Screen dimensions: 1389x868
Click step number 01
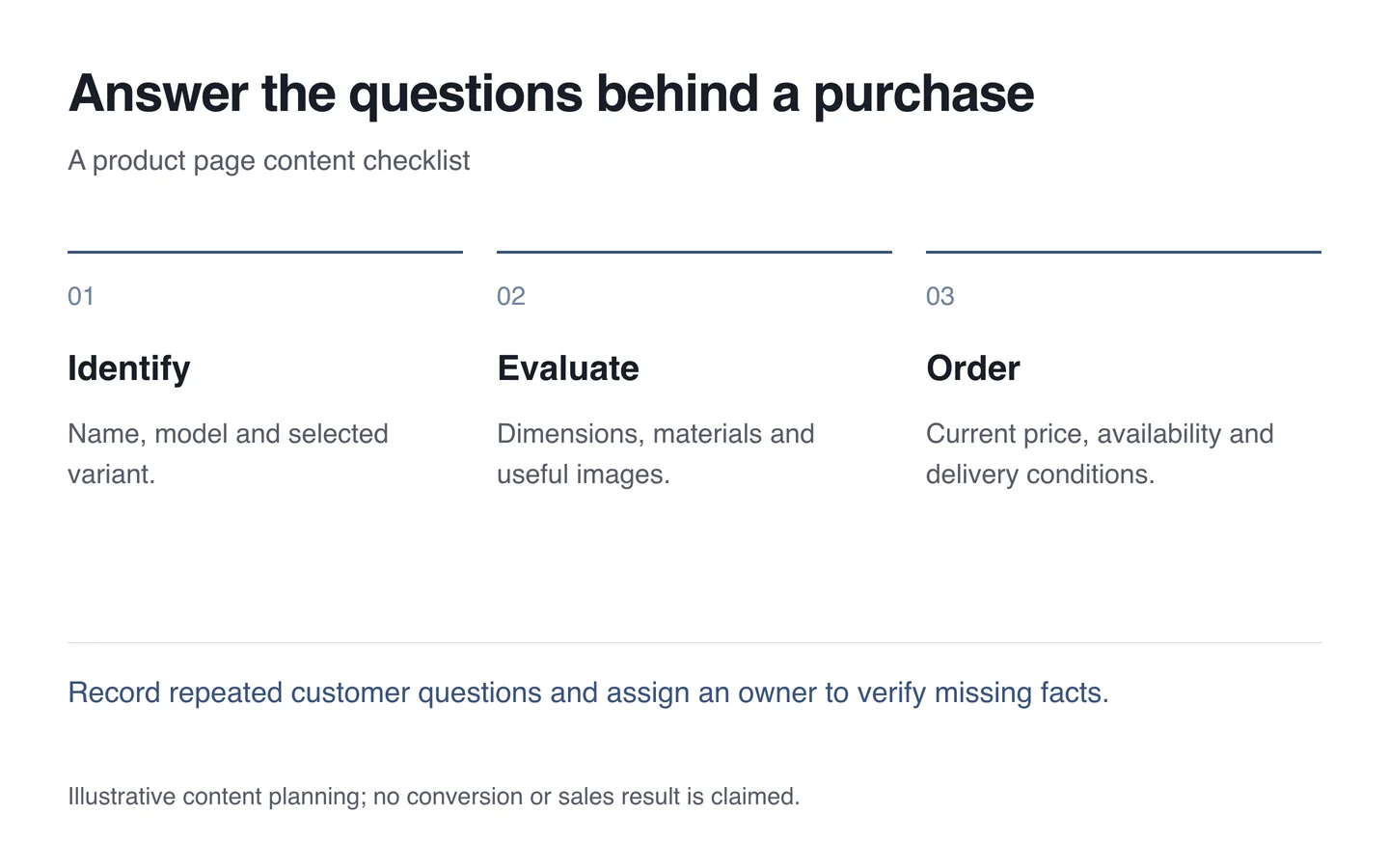pyautogui.click(x=81, y=296)
